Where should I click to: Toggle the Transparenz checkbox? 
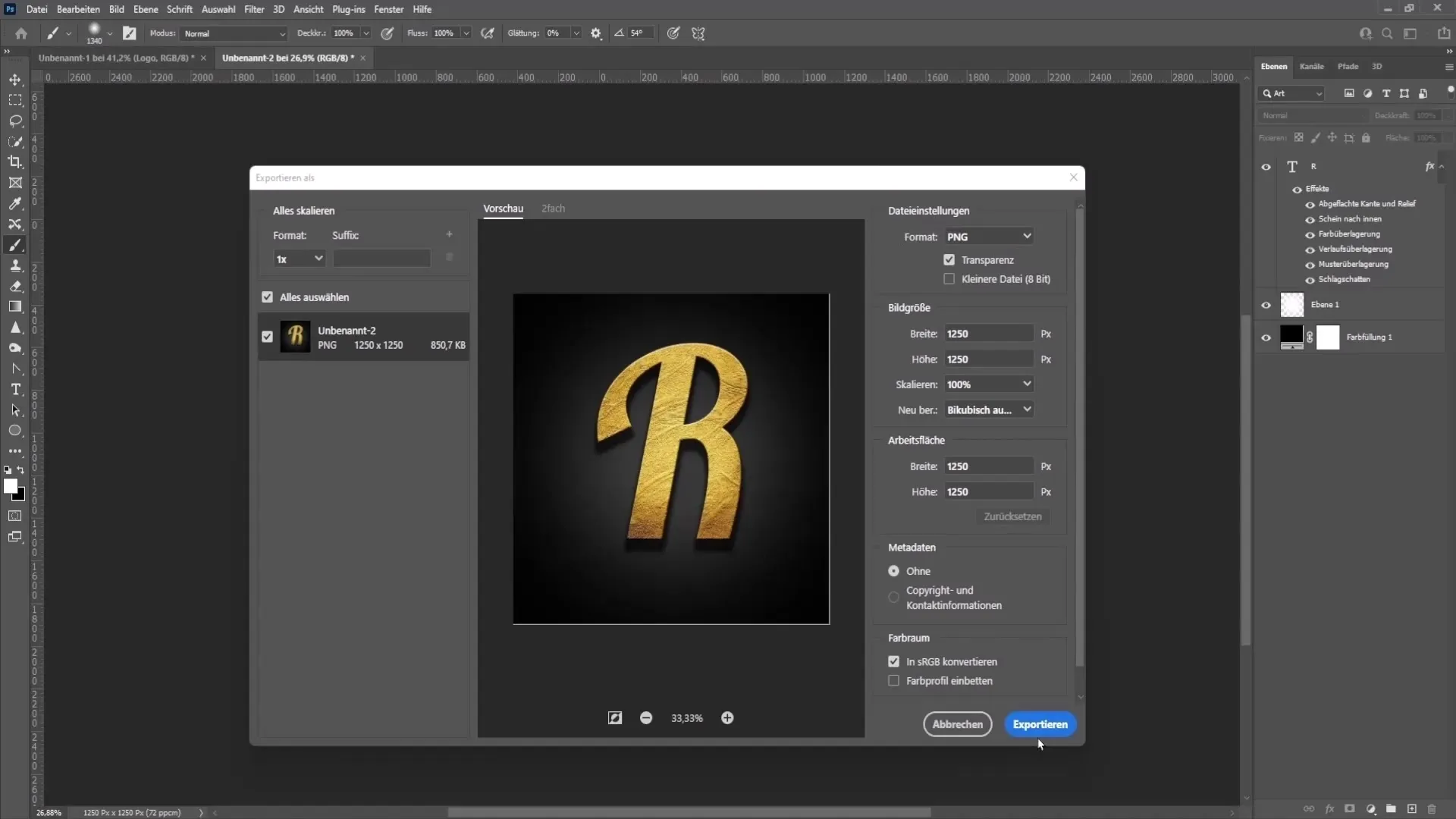coord(949,259)
